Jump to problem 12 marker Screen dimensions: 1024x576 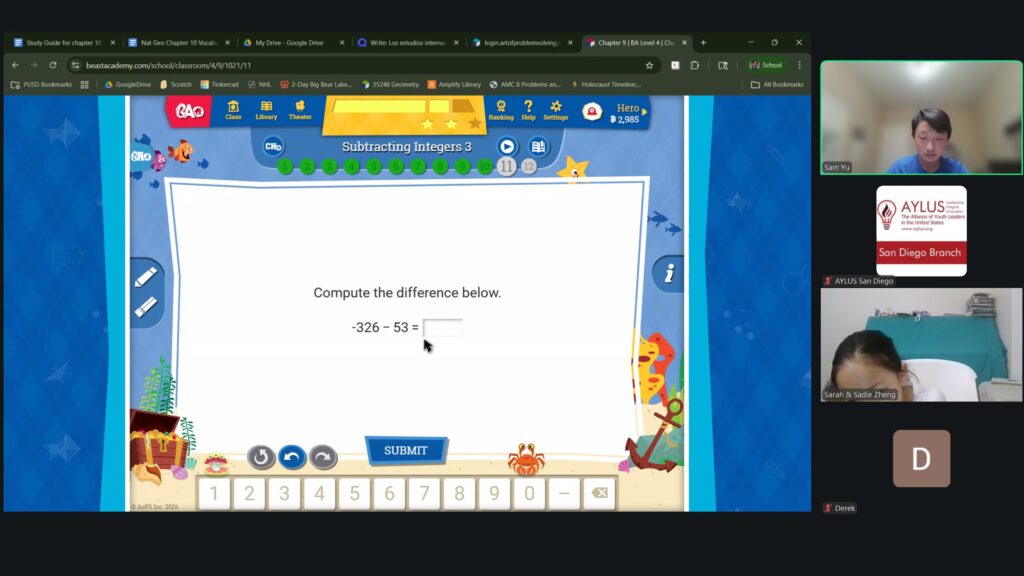(x=529, y=167)
